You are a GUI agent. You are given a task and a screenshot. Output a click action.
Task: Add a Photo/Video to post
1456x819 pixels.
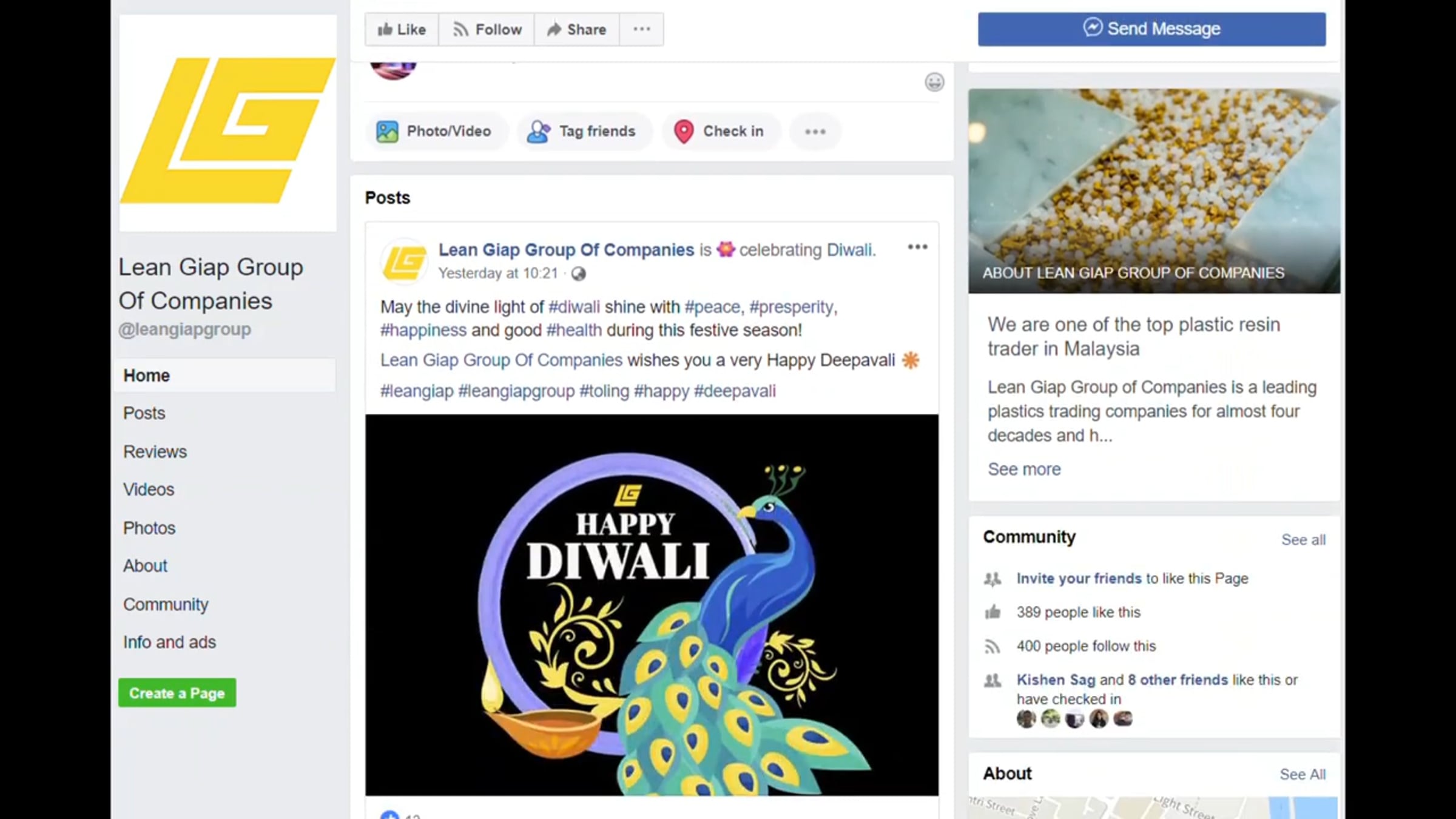(434, 131)
